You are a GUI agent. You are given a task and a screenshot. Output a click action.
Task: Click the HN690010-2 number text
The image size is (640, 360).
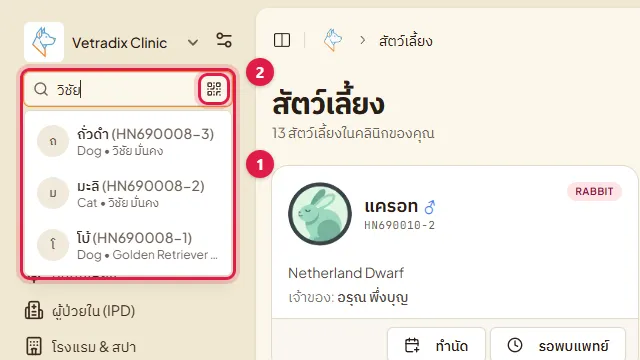(x=400, y=225)
